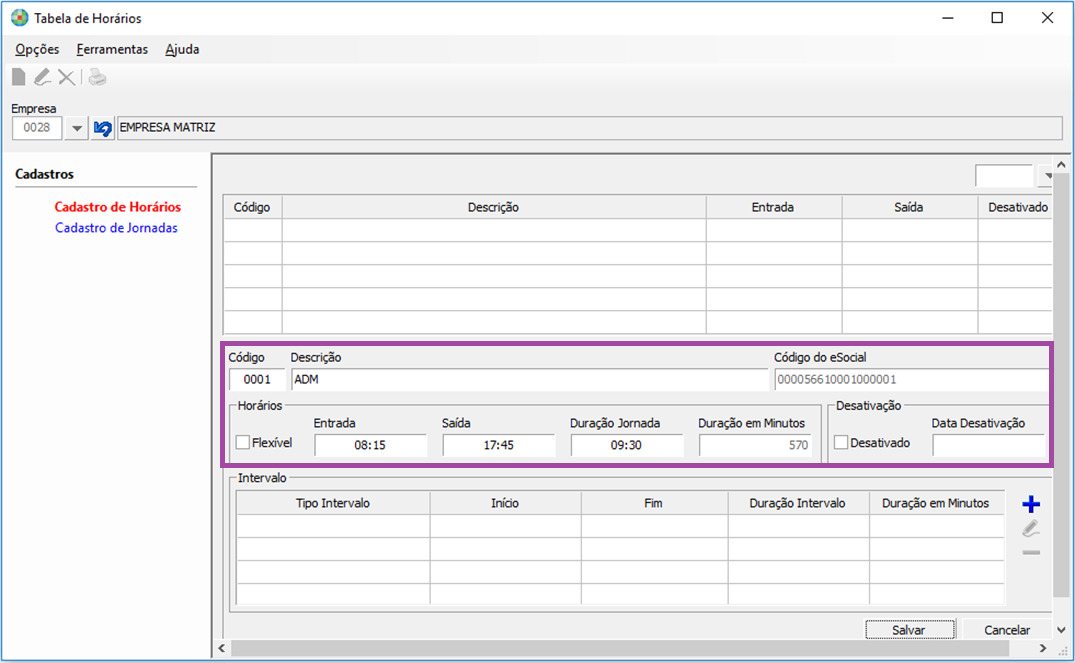The width and height of the screenshot is (1075, 663).
Task: Click the vertical scrollbar up arrow
Action: click(x=1061, y=165)
